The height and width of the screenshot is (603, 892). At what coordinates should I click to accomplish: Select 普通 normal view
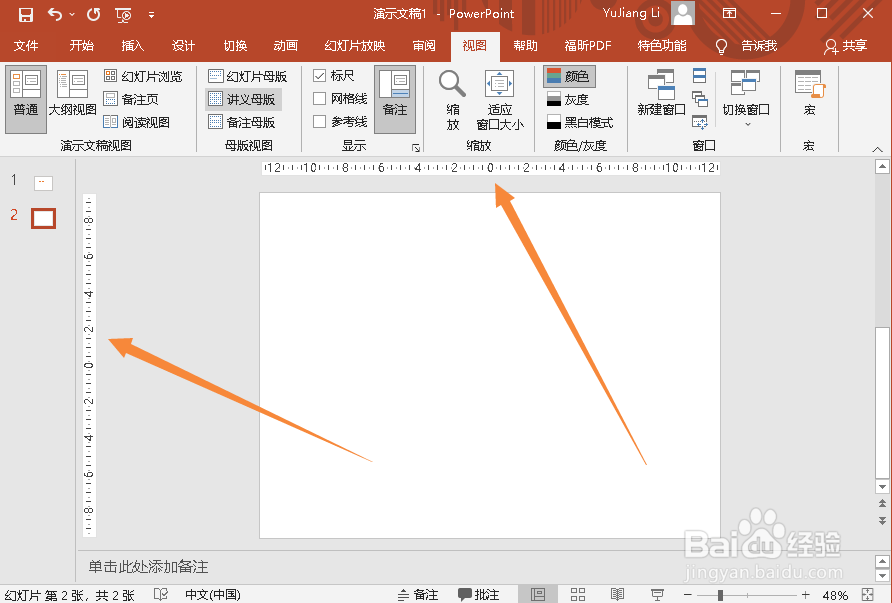pyautogui.click(x=26, y=99)
